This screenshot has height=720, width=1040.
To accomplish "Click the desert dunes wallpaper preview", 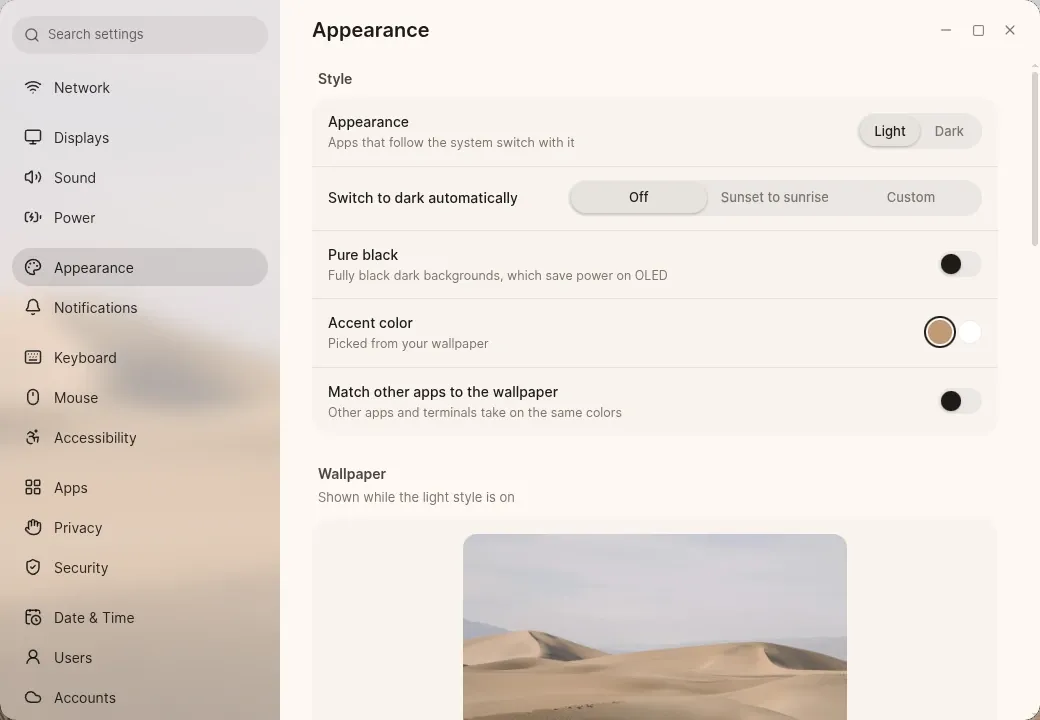I will coord(655,627).
